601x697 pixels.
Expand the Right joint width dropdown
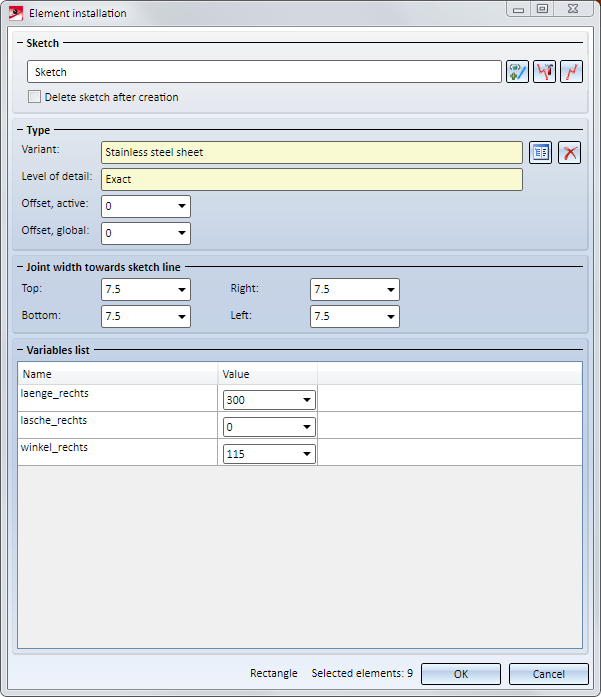point(391,290)
